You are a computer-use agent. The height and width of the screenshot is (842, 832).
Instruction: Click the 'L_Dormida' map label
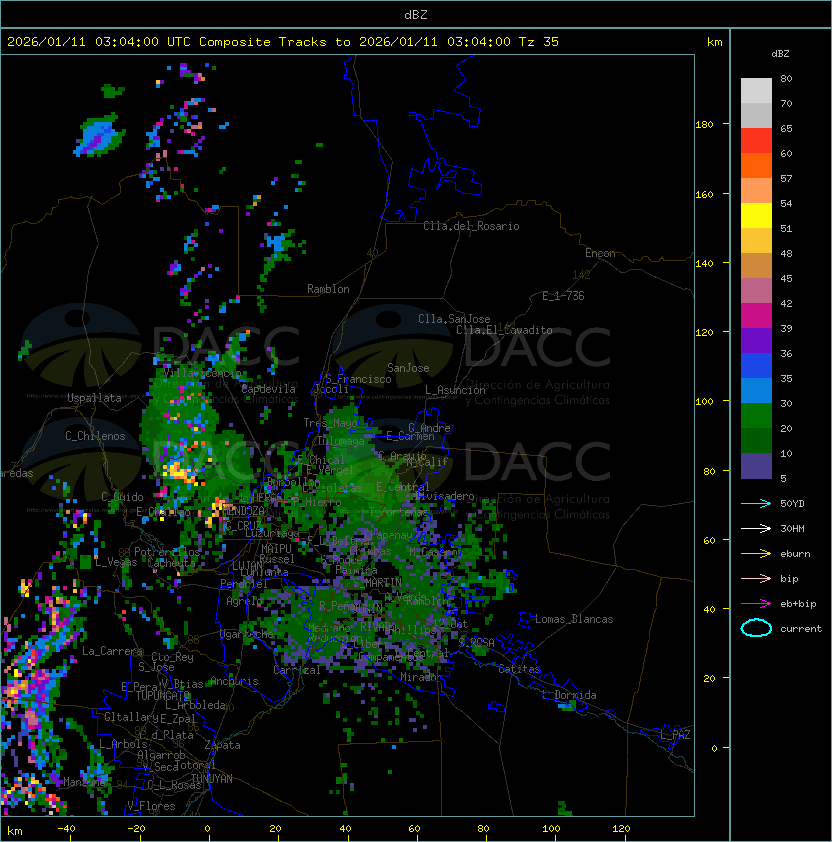pos(569,695)
